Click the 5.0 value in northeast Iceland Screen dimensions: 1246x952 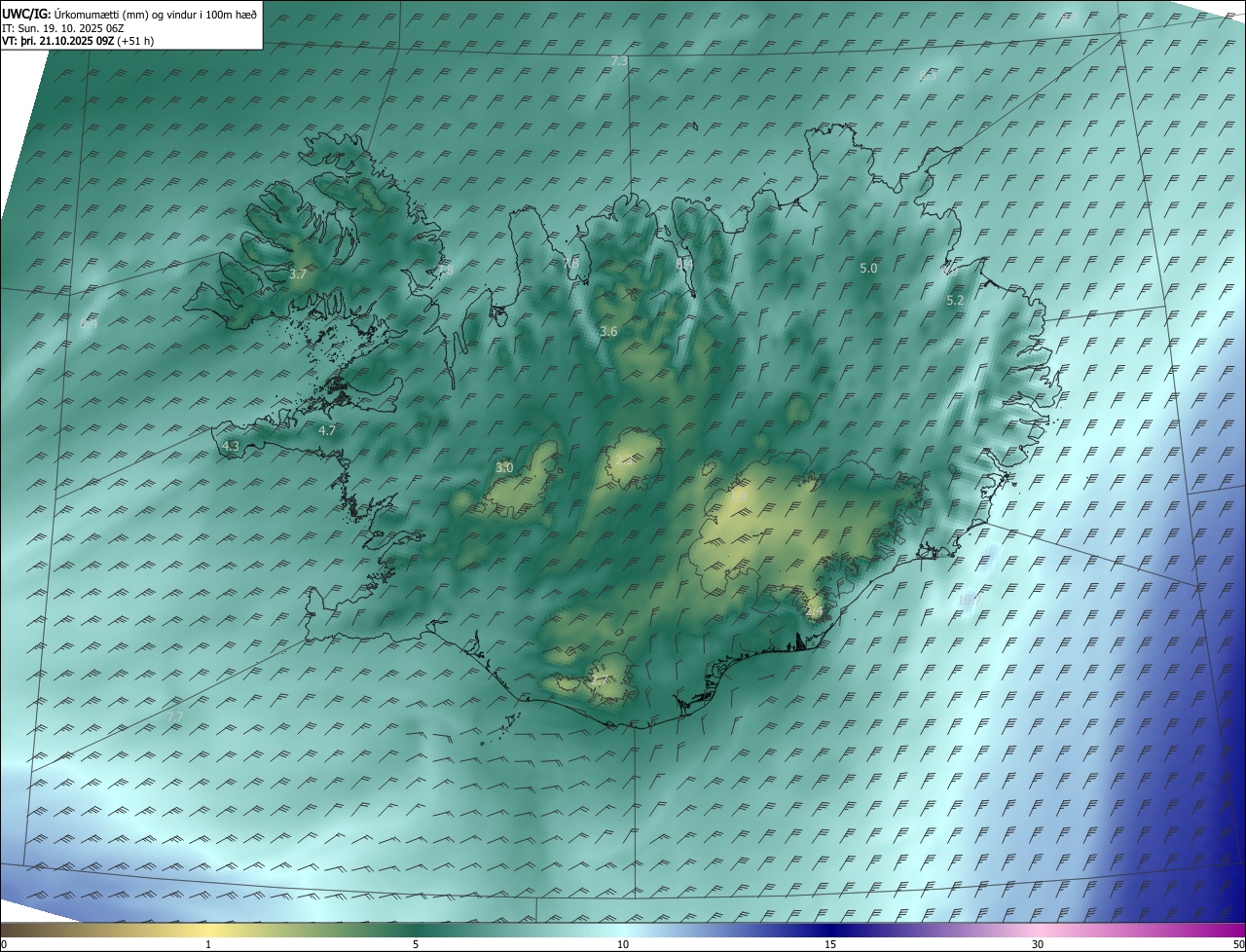click(x=868, y=268)
